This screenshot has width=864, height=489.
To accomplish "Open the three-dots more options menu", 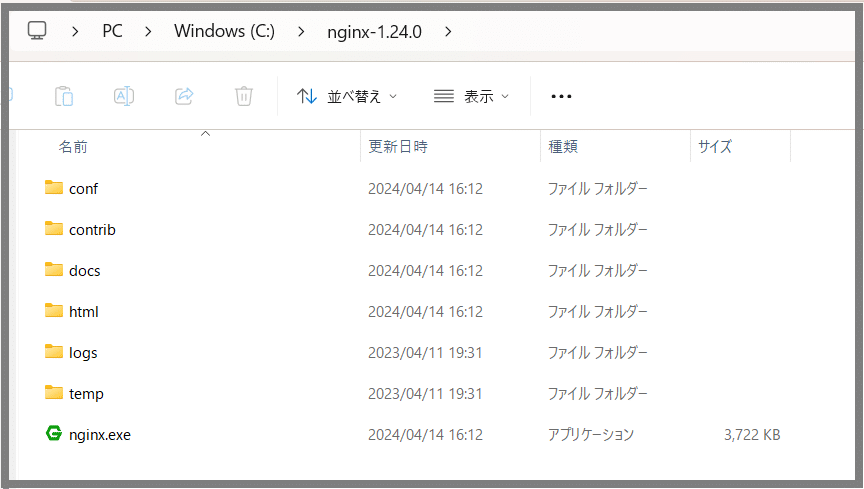I will (x=561, y=96).
